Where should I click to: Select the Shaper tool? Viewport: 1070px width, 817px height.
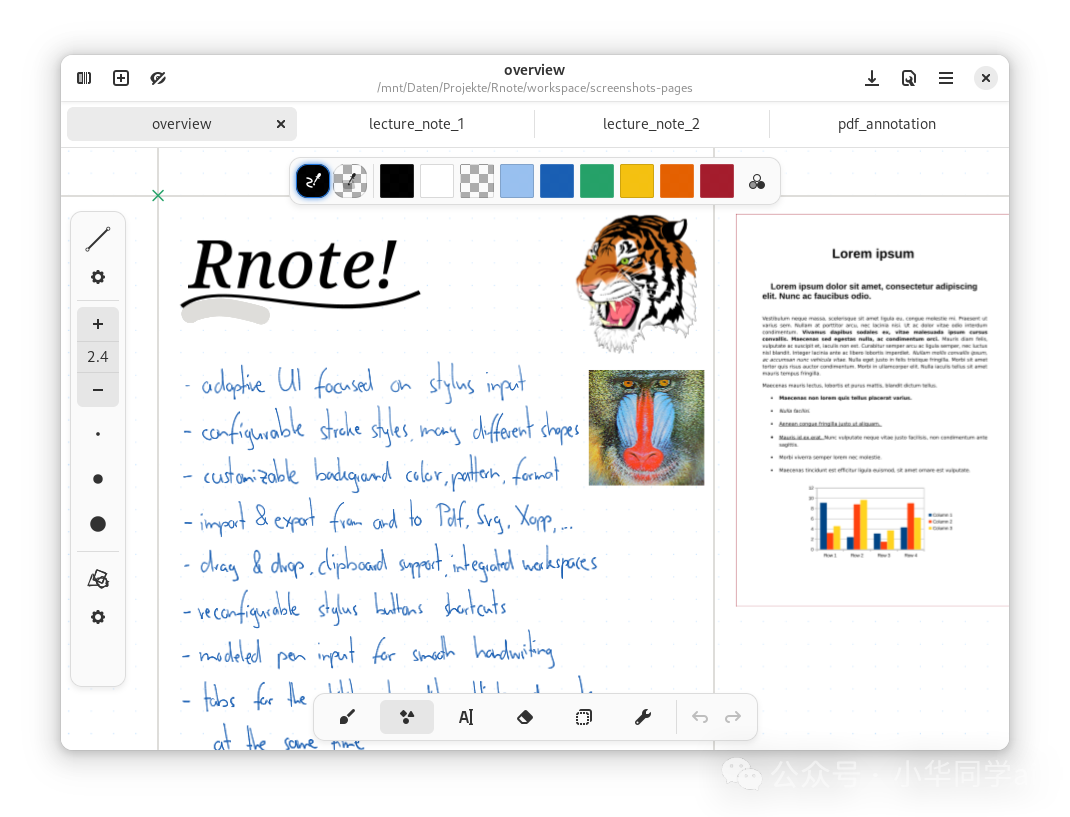pos(407,717)
